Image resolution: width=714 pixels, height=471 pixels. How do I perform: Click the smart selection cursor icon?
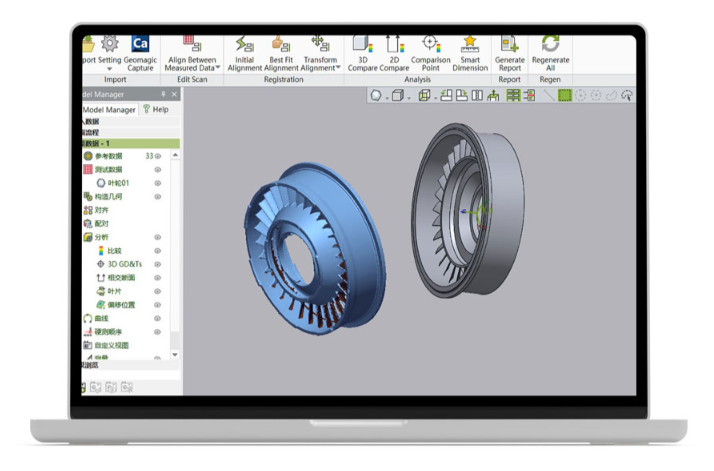point(627,95)
